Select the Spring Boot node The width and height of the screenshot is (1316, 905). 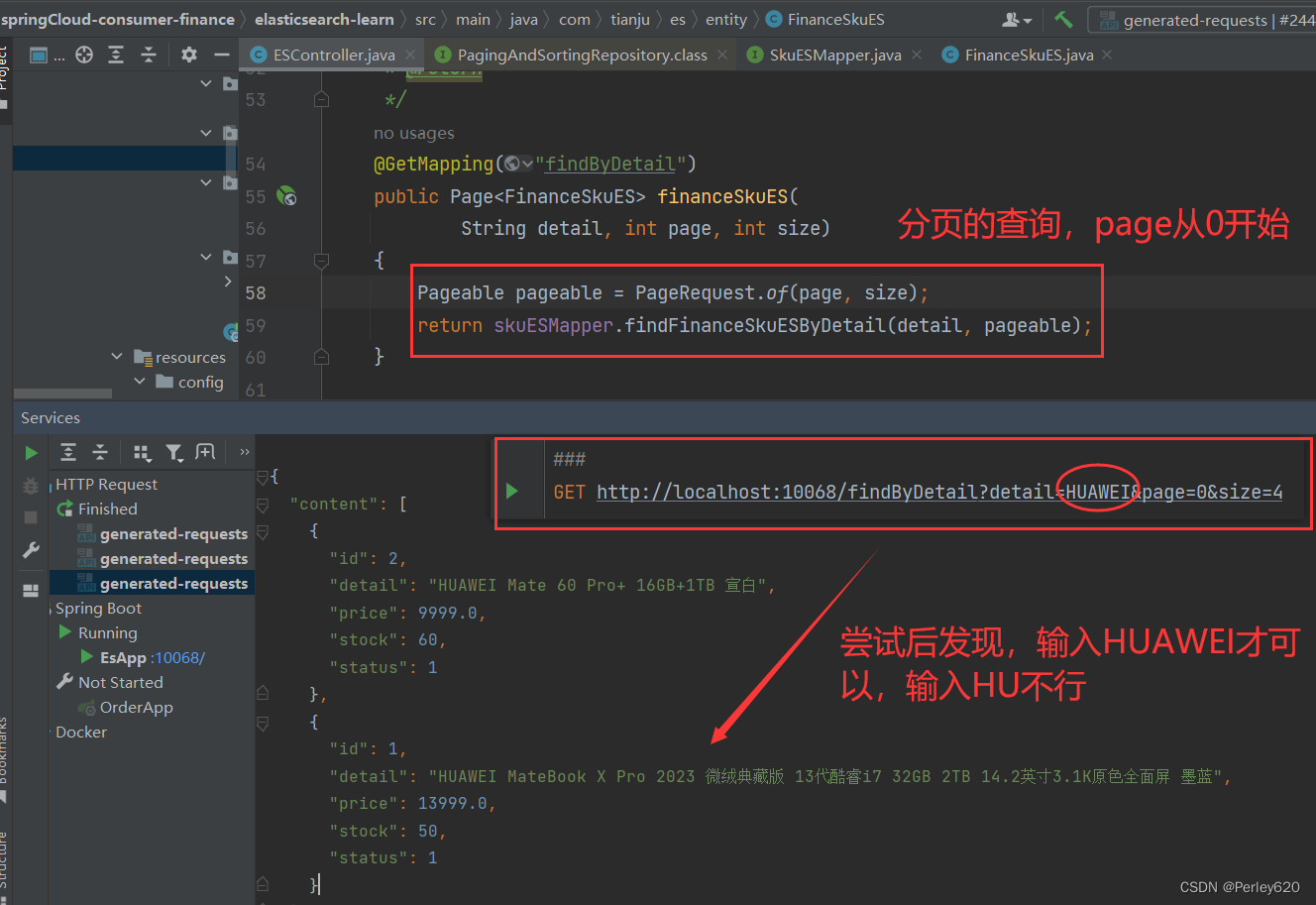[x=98, y=608]
